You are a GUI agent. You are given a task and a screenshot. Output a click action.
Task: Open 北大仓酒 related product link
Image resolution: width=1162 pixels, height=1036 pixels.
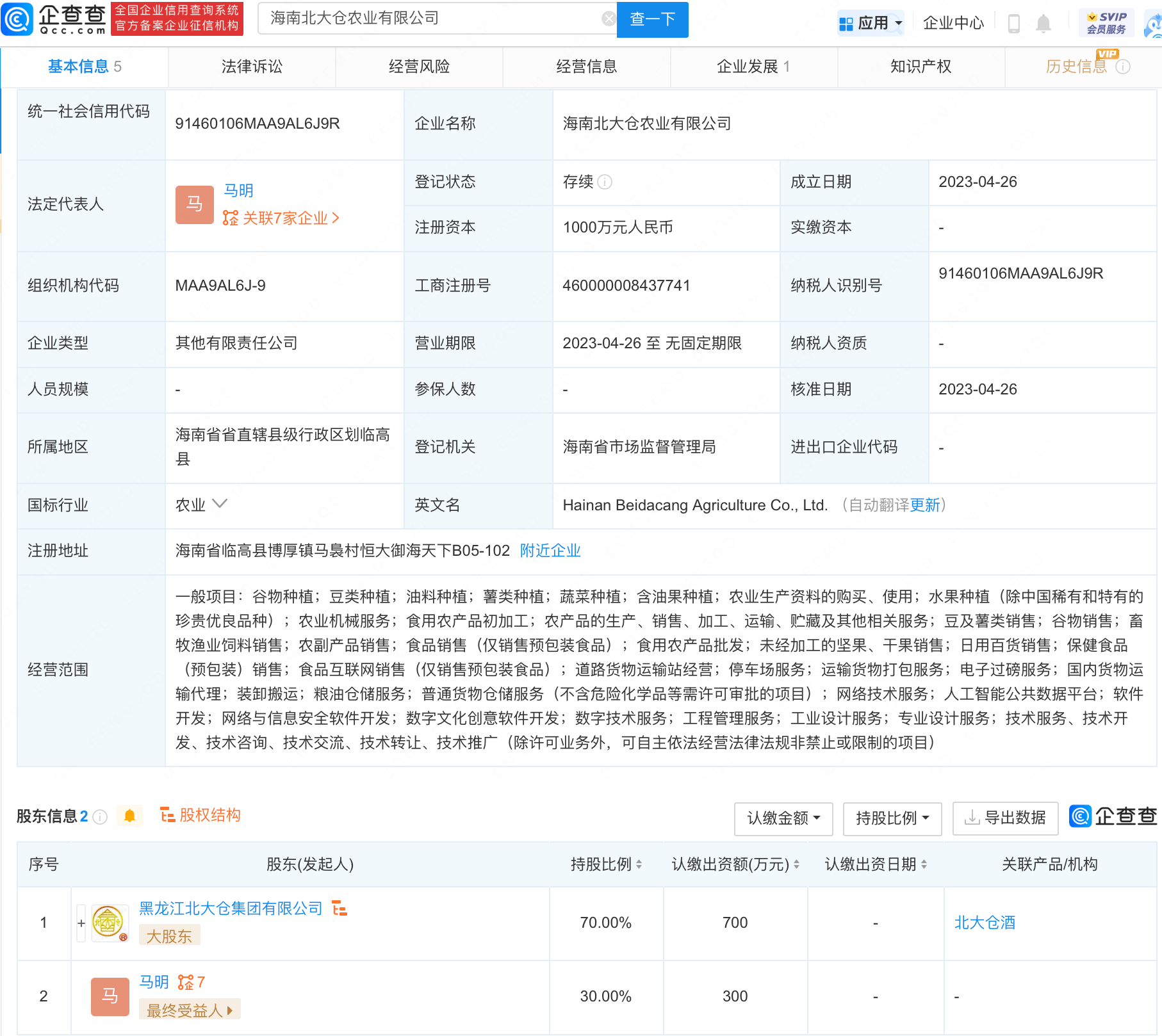click(x=985, y=923)
